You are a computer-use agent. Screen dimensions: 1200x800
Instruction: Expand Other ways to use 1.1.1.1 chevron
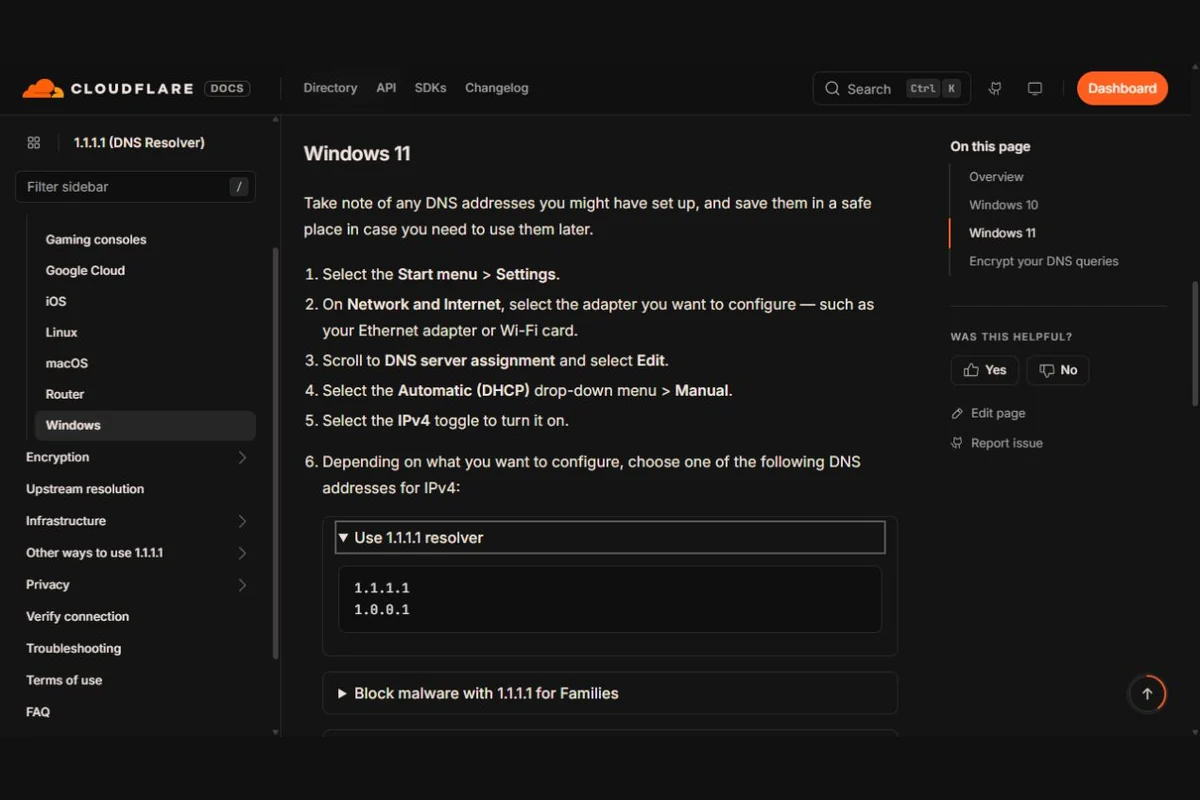tap(242, 553)
